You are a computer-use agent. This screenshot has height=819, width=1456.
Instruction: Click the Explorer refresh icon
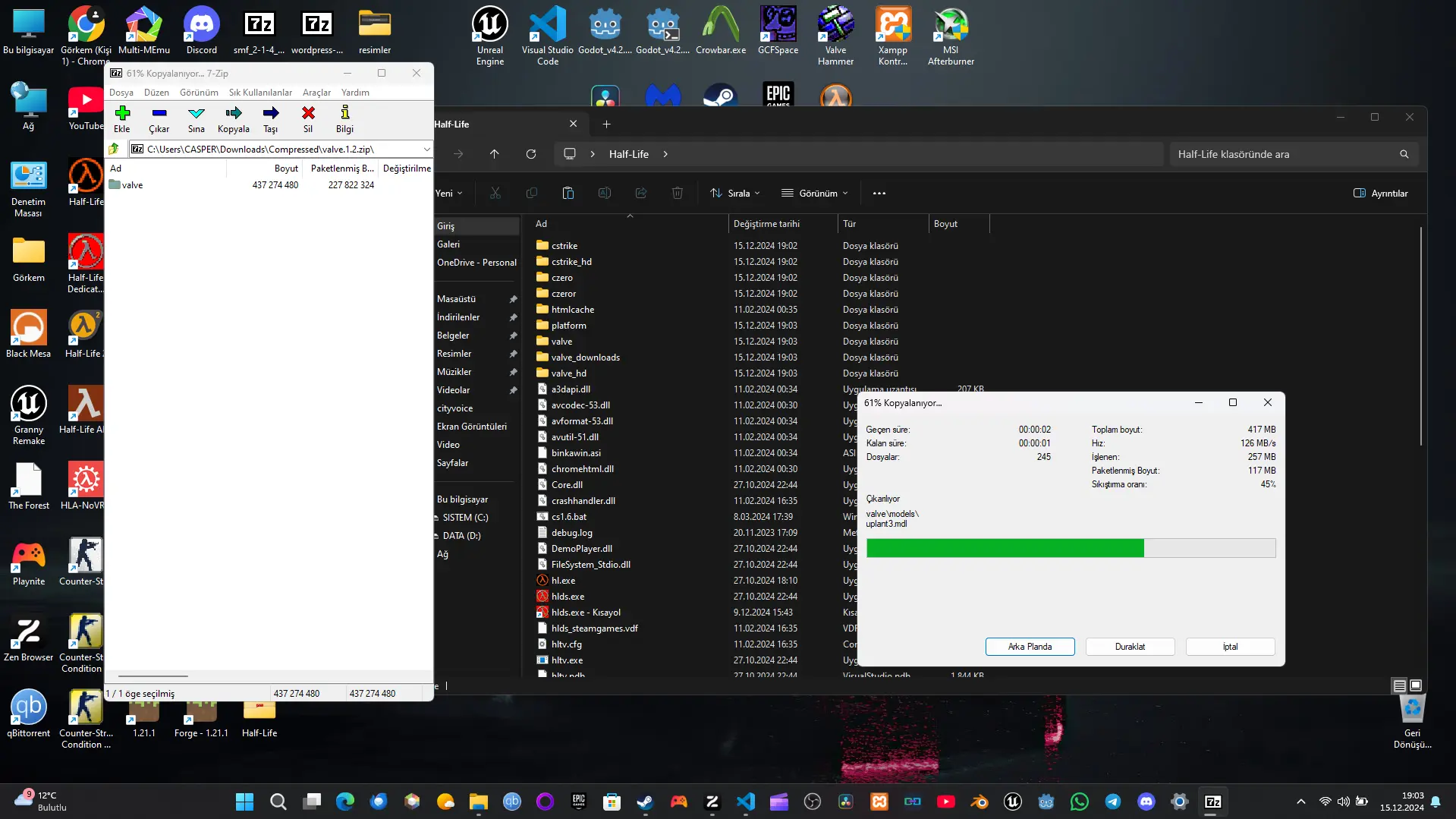pos(531,154)
